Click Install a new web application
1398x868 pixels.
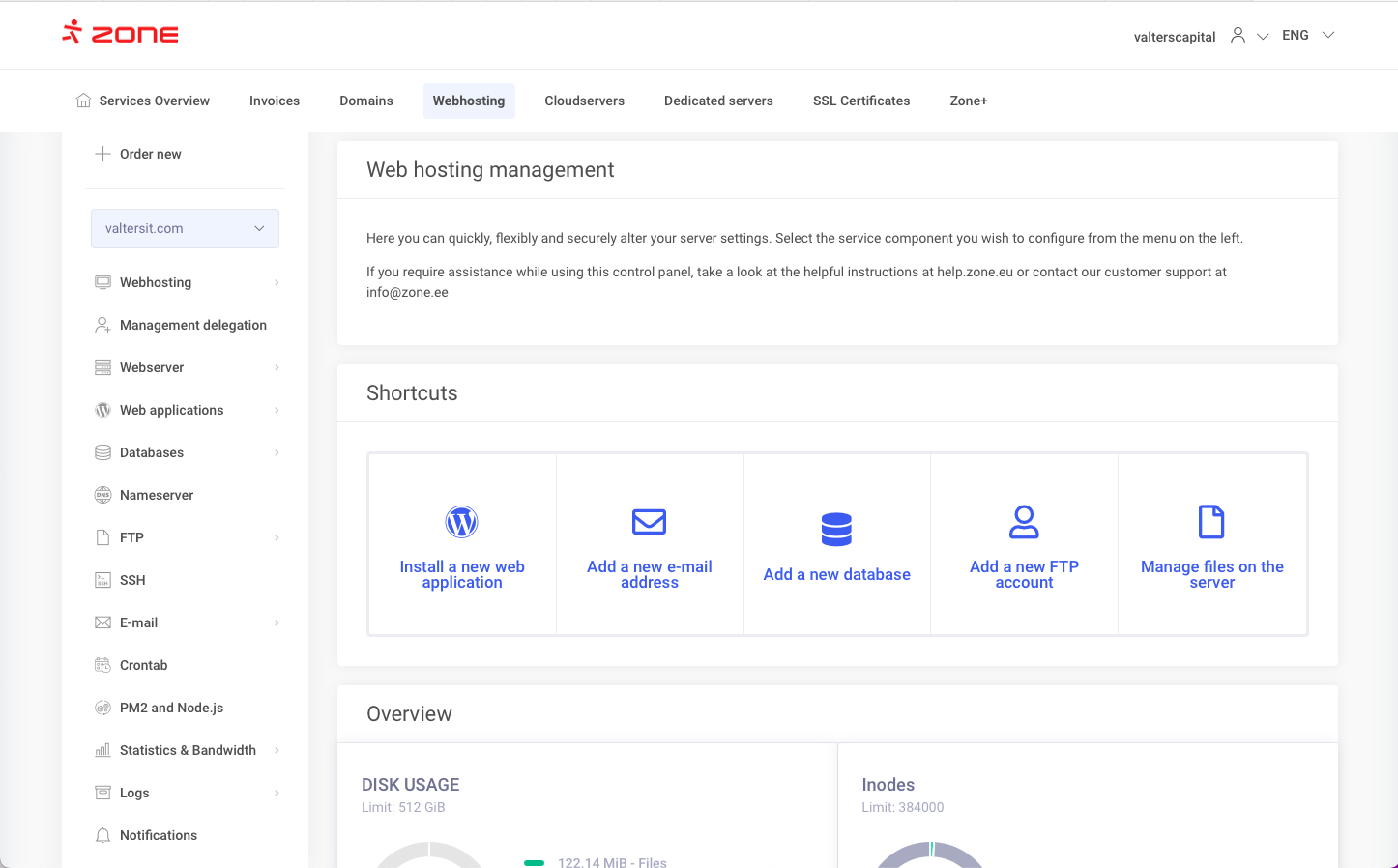click(x=462, y=574)
